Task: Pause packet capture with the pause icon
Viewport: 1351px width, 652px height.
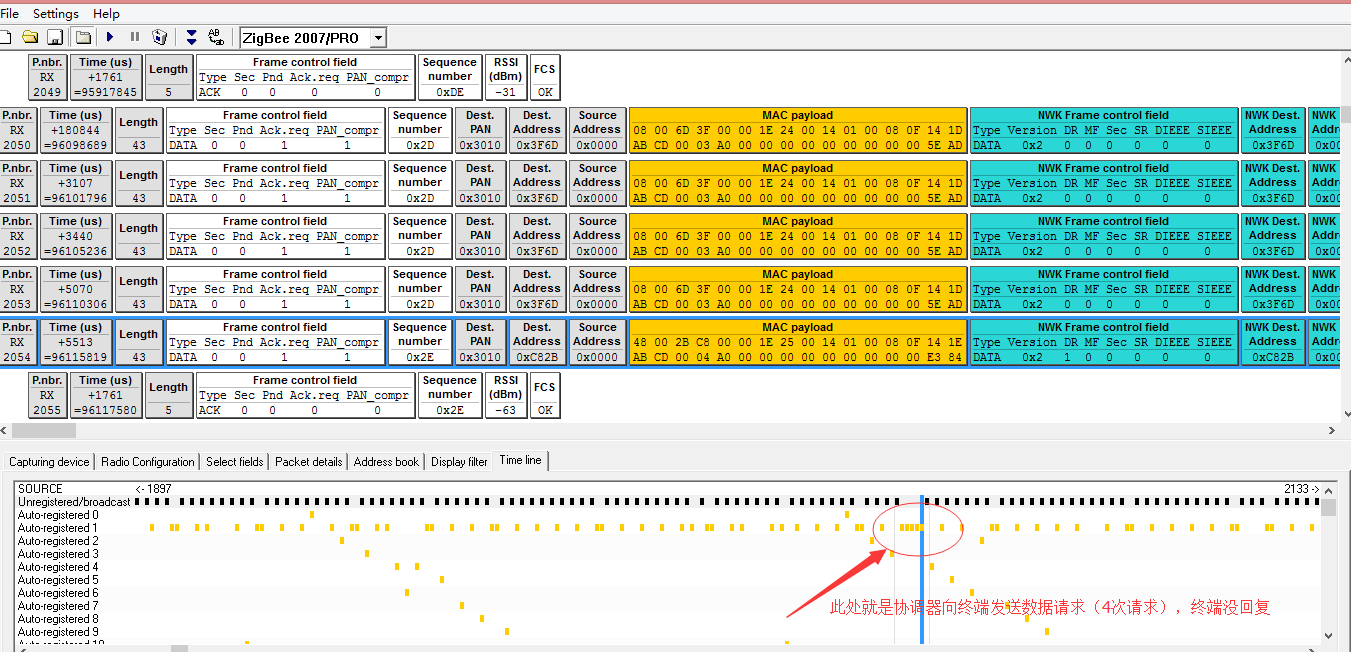Action: 135,37
